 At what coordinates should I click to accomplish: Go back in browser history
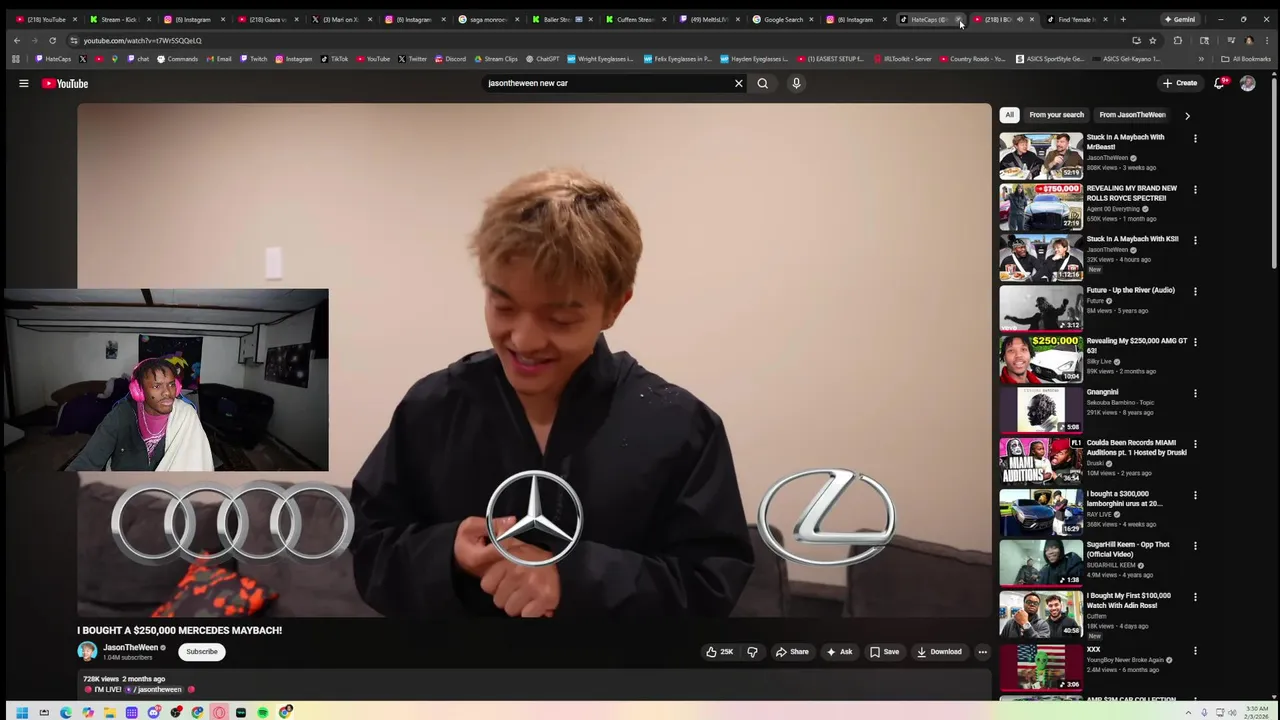(16, 40)
